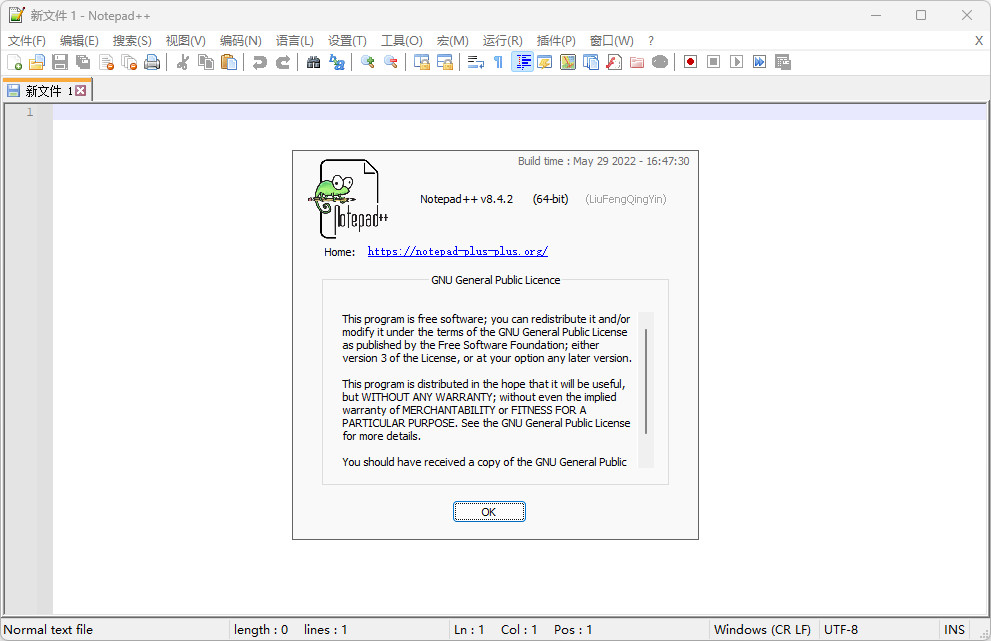
Task: Switch to the 新文件 1 tab
Action: 47,89
